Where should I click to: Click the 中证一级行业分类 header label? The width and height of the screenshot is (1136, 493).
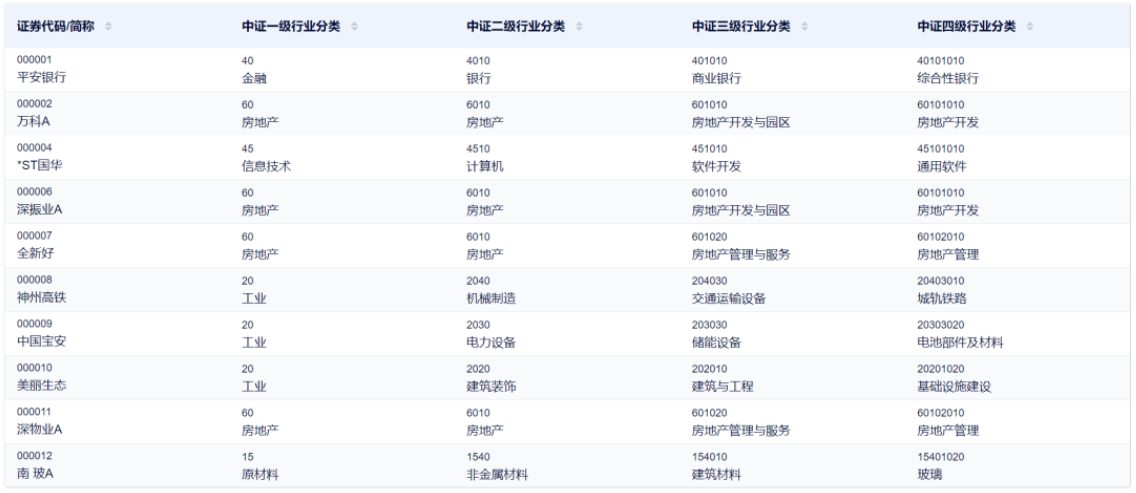(291, 26)
